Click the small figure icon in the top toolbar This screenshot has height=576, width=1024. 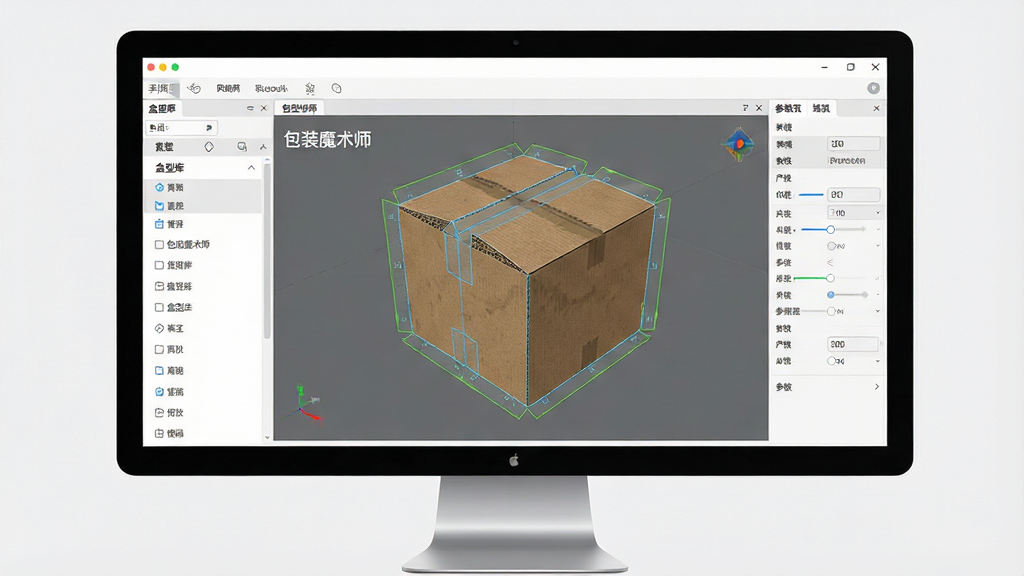point(310,88)
